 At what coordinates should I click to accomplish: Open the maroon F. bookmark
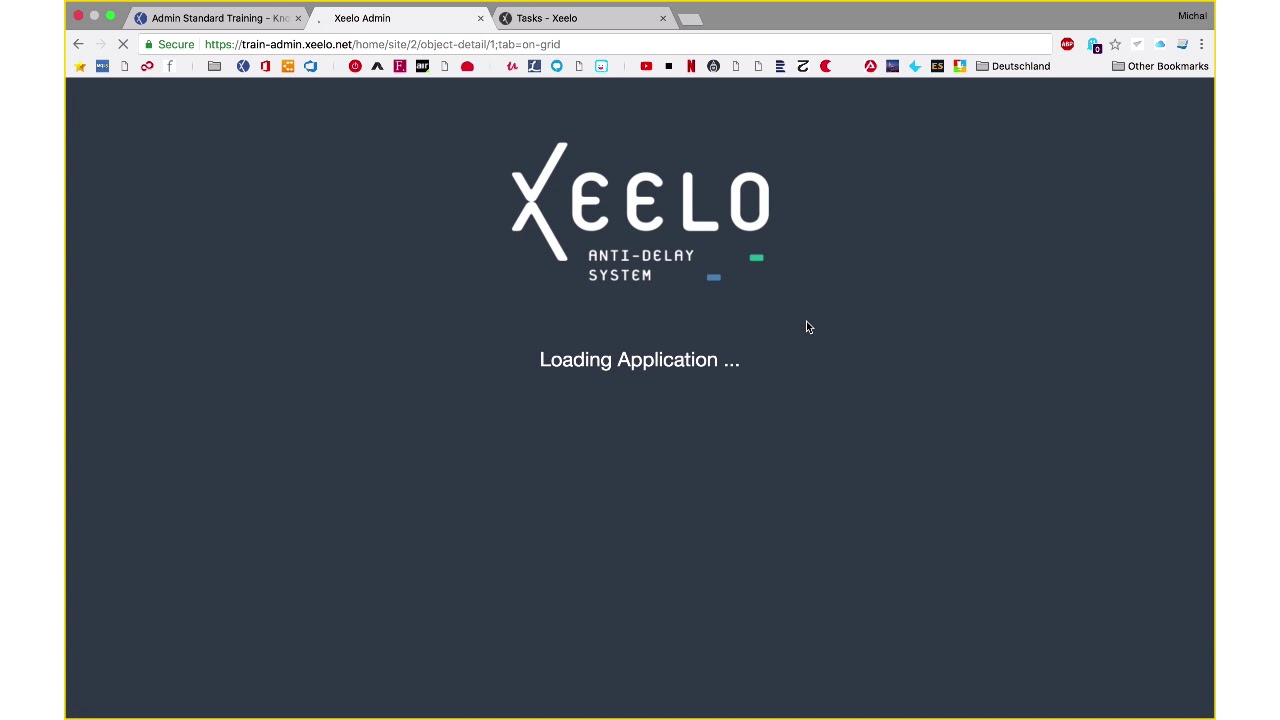tap(400, 66)
